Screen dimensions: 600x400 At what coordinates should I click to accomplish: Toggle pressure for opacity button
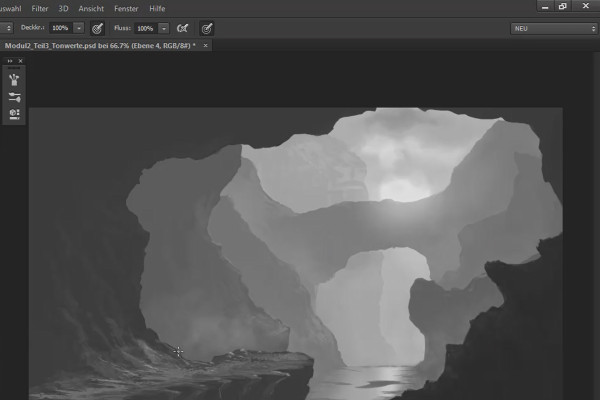click(x=98, y=28)
